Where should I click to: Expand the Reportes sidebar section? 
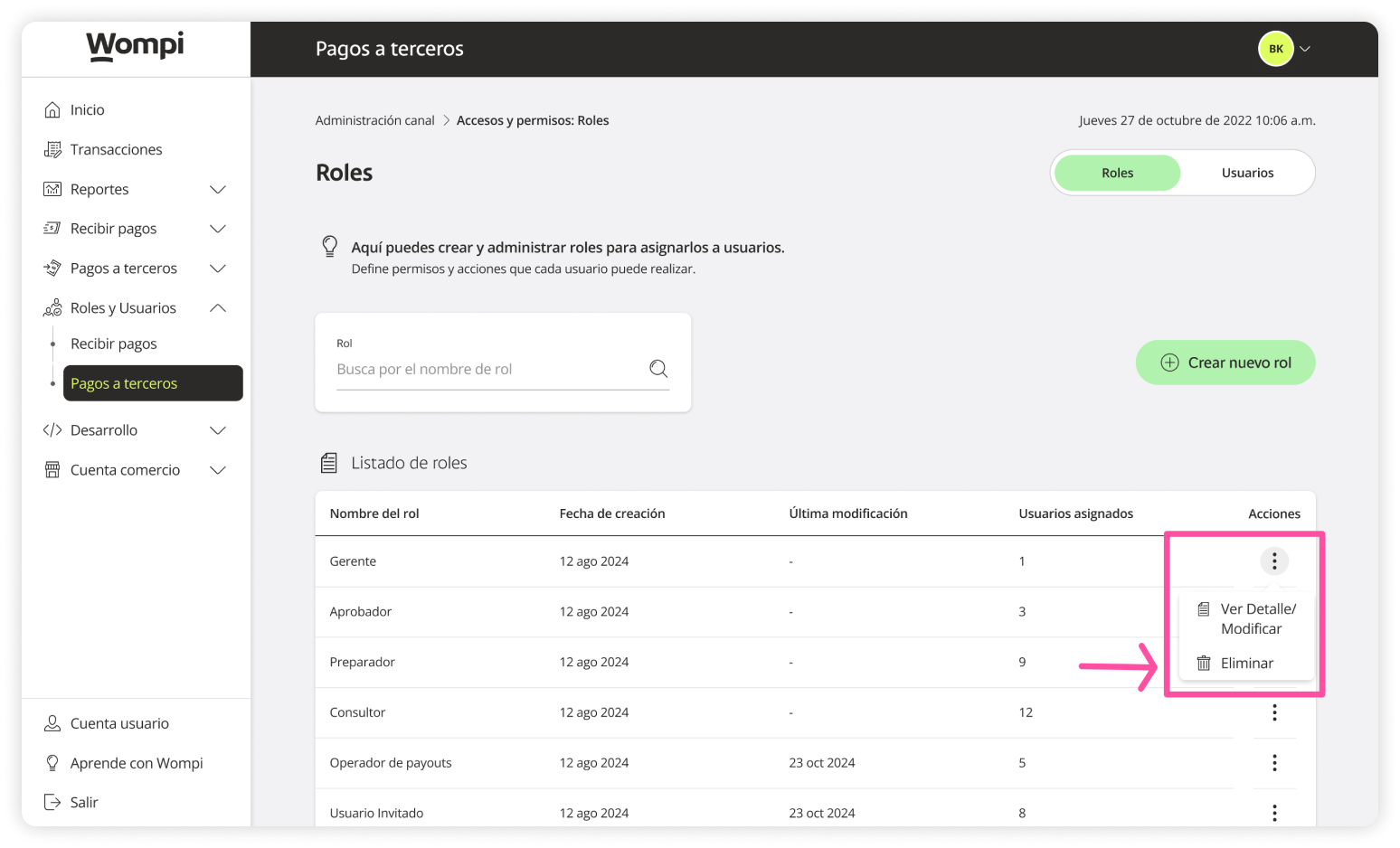pyautogui.click(x=218, y=189)
